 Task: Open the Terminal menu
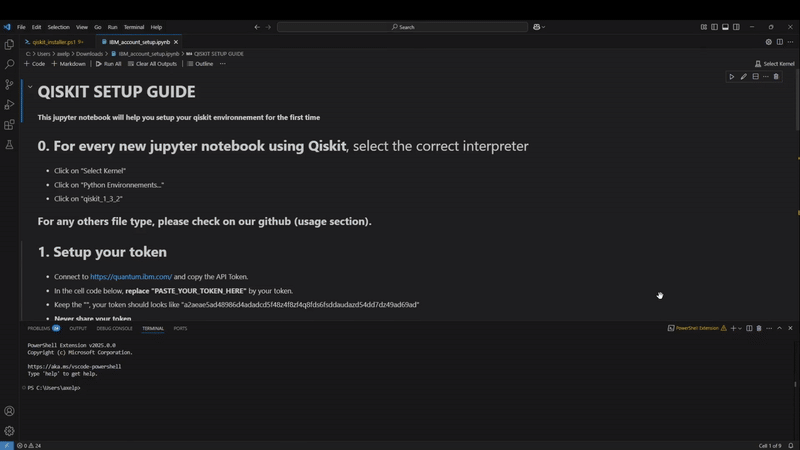(x=134, y=27)
